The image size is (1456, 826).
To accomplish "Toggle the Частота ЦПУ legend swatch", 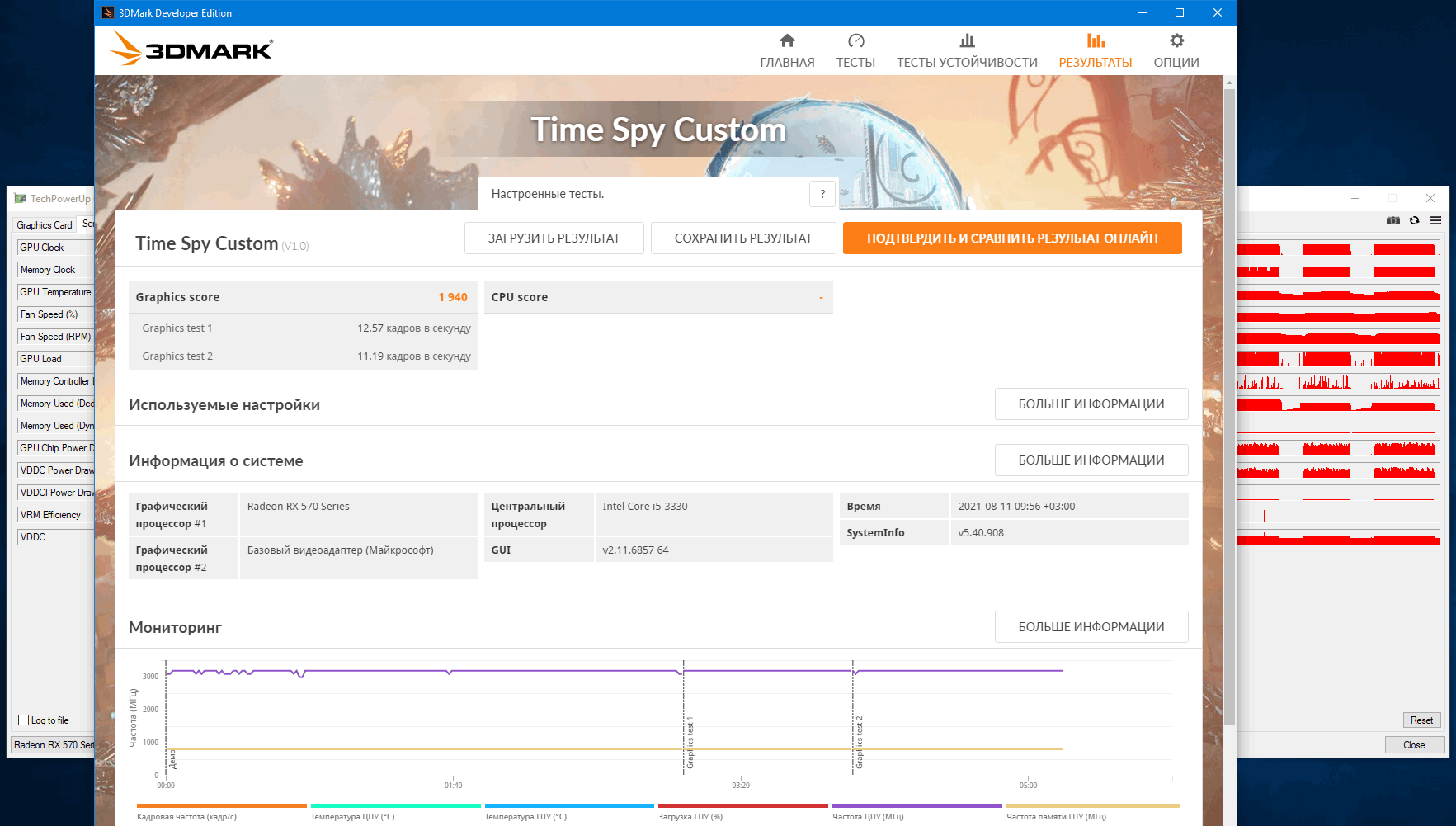I will click(x=916, y=805).
